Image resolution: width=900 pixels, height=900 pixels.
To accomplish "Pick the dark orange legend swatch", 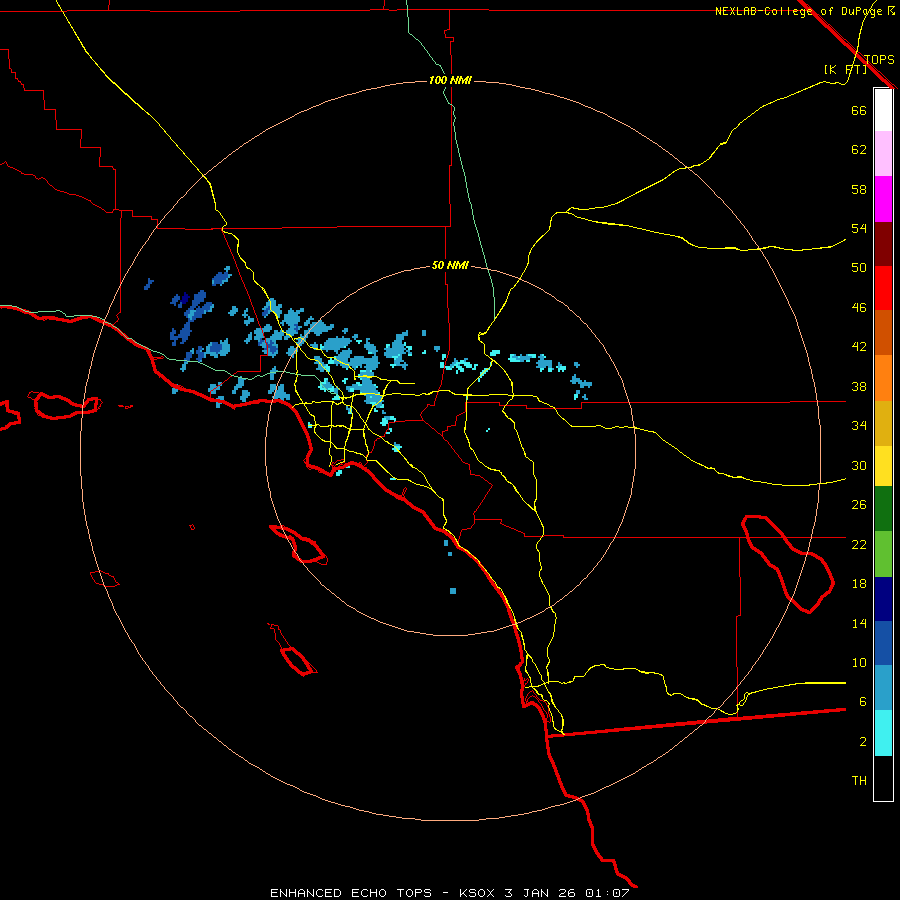I will coord(883,333).
